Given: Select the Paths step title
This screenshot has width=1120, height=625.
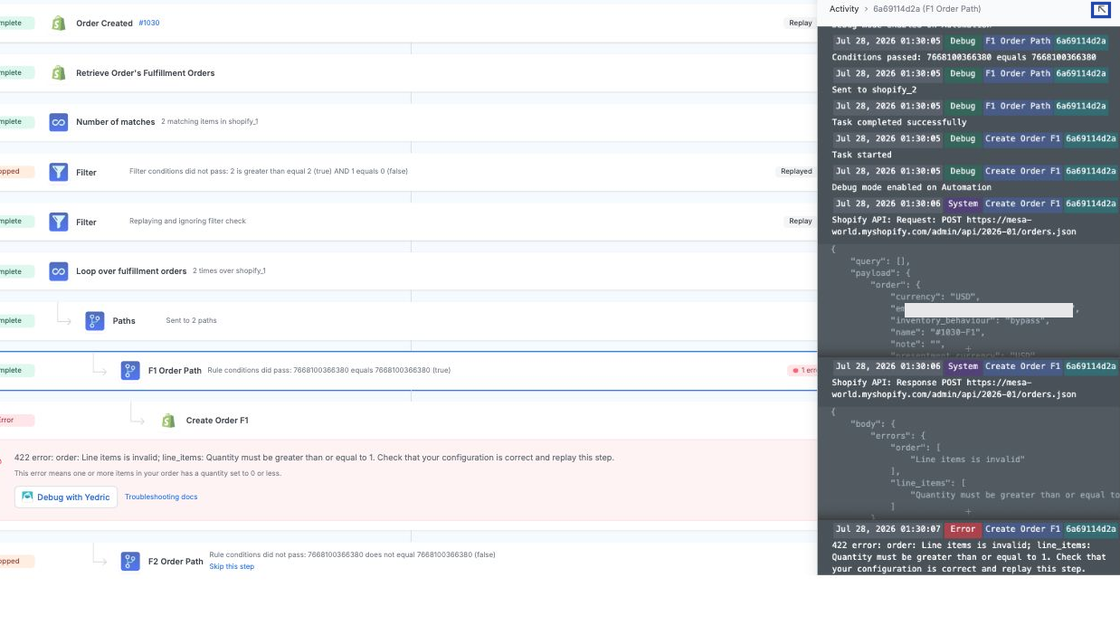Looking at the screenshot, I should 124,321.
